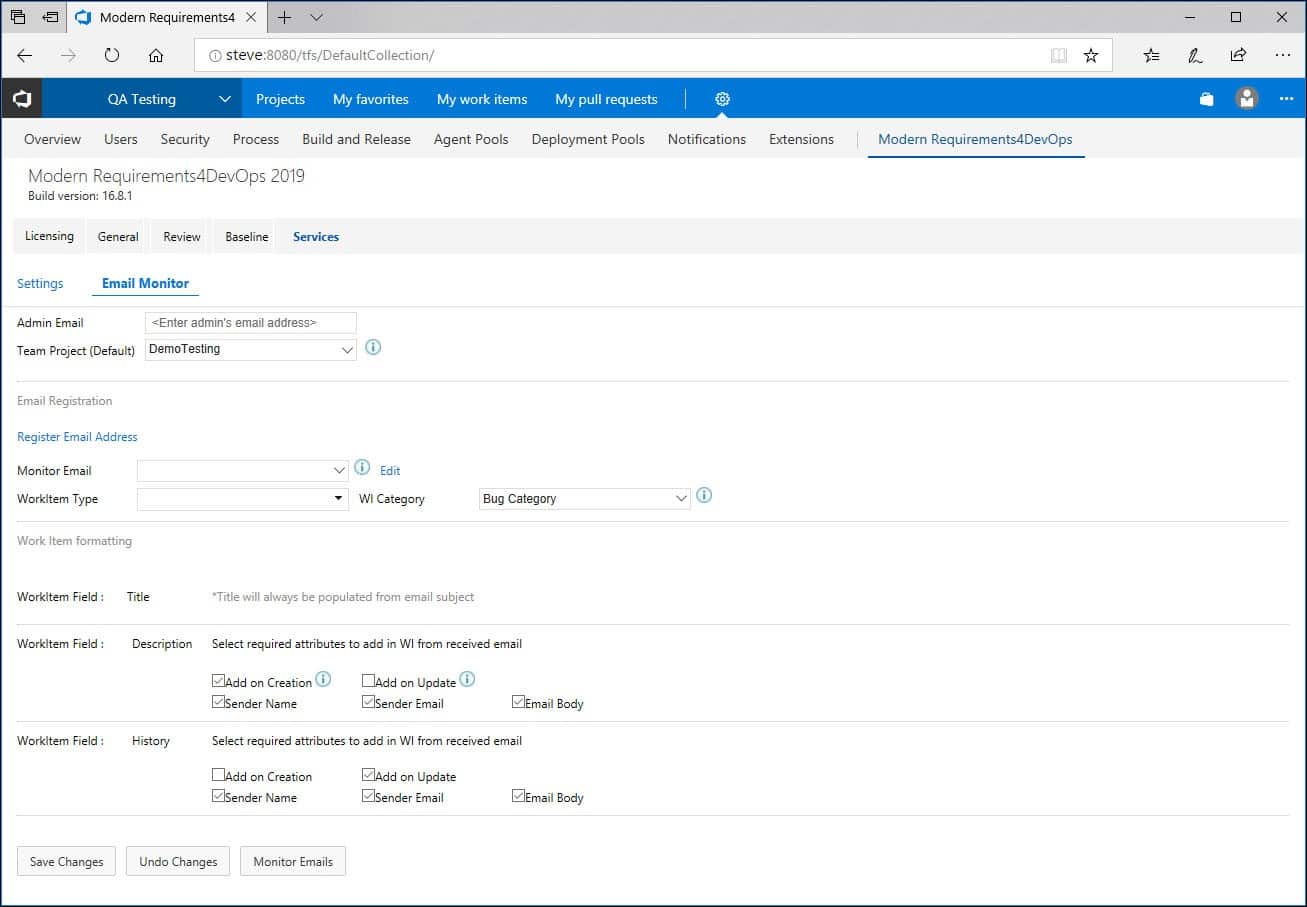
Task: Add page to favorites star
Action: [x=1091, y=55]
